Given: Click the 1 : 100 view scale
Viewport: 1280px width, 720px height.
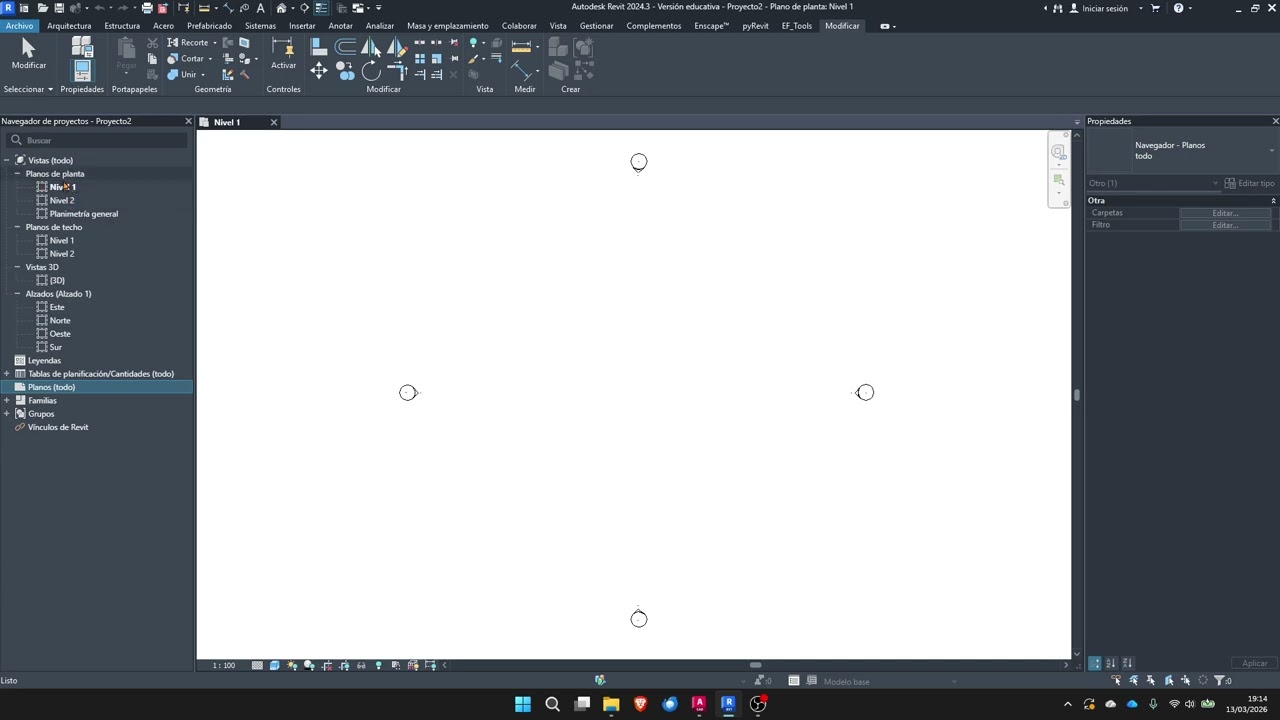Looking at the screenshot, I should (224, 665).
